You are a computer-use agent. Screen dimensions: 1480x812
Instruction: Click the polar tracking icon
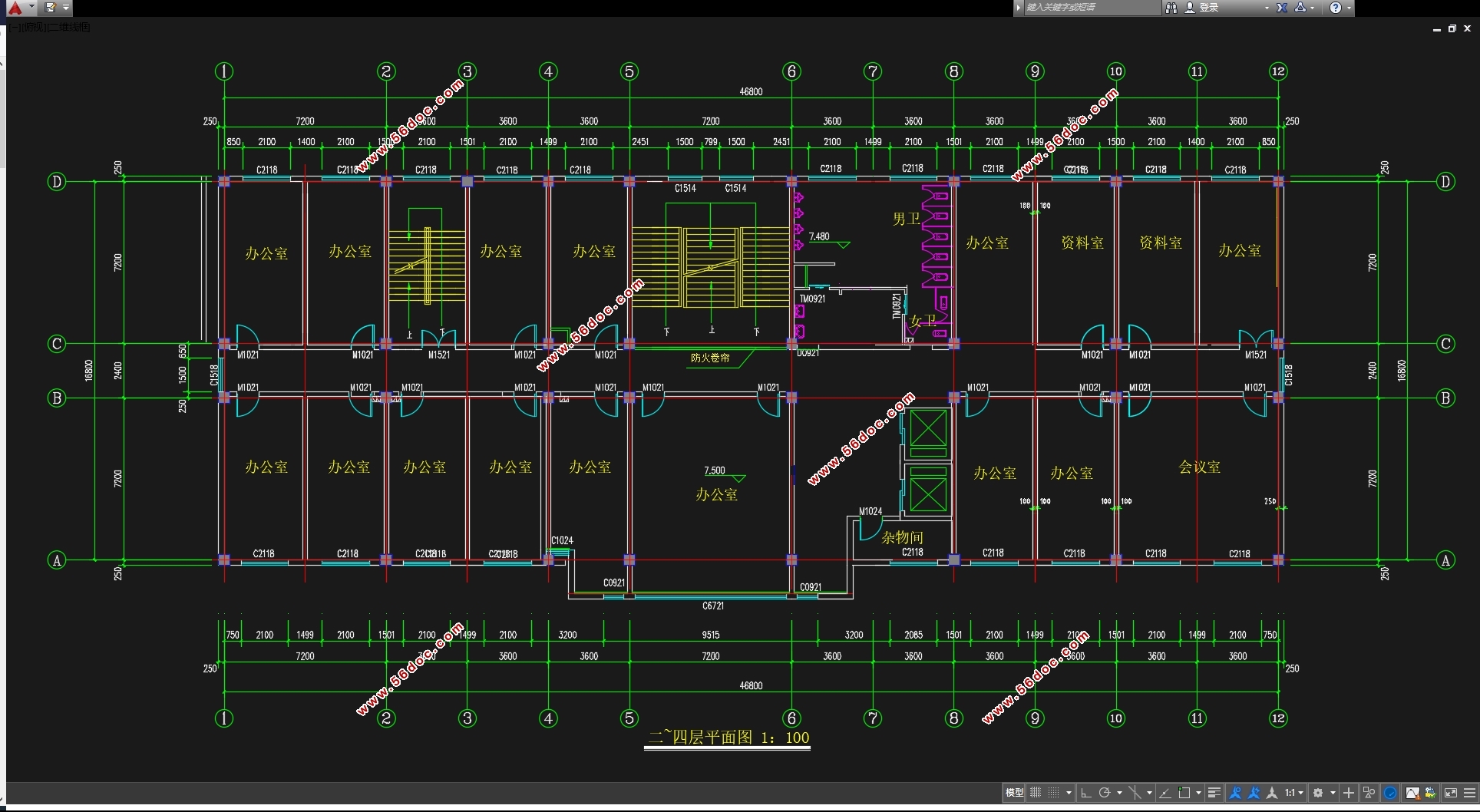tap(1105, 793)
